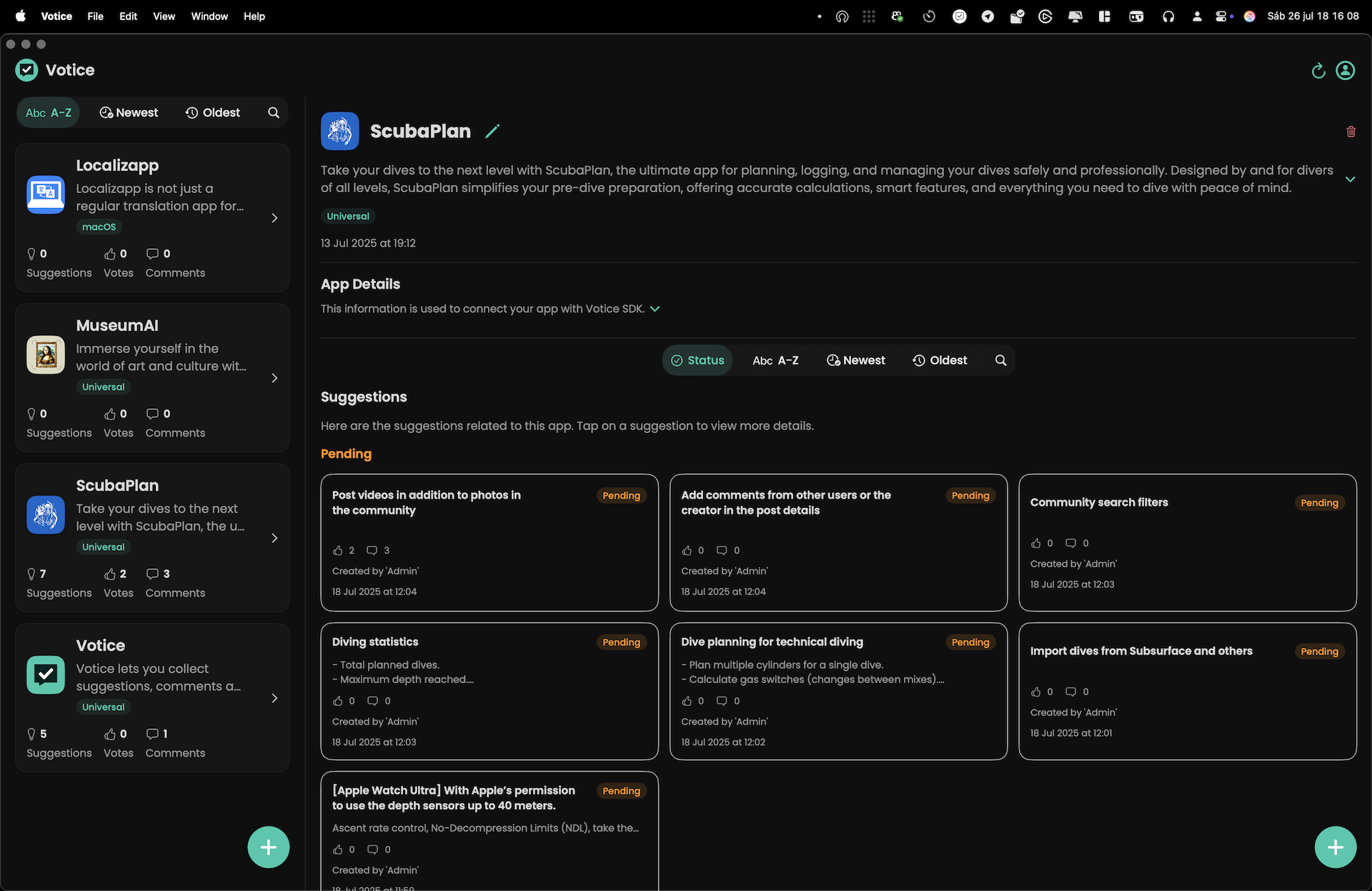The width and height of the screenshot is (1372, 891).
Task: Click the headphones icon in menu bar
Action: (1168, 16)
